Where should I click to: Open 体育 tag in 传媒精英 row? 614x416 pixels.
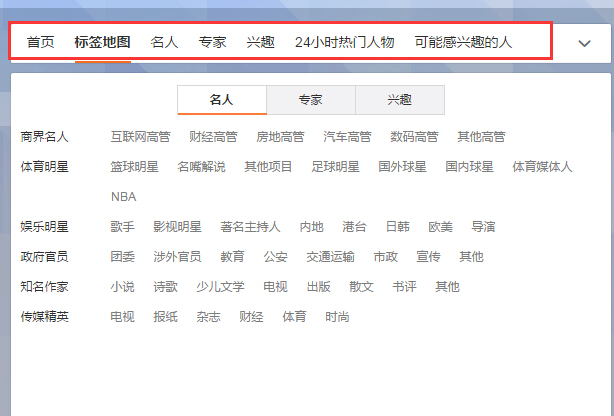click(x=294, y=317)
